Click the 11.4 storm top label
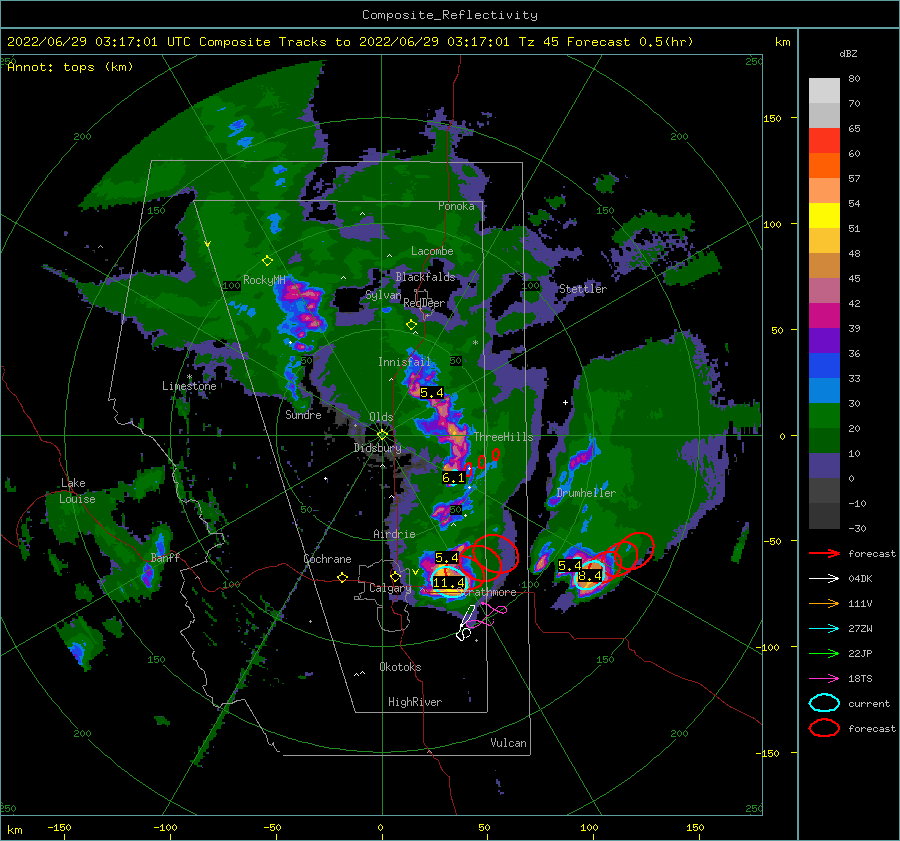Viewport: 900px width, 841px height. [449, 583]
